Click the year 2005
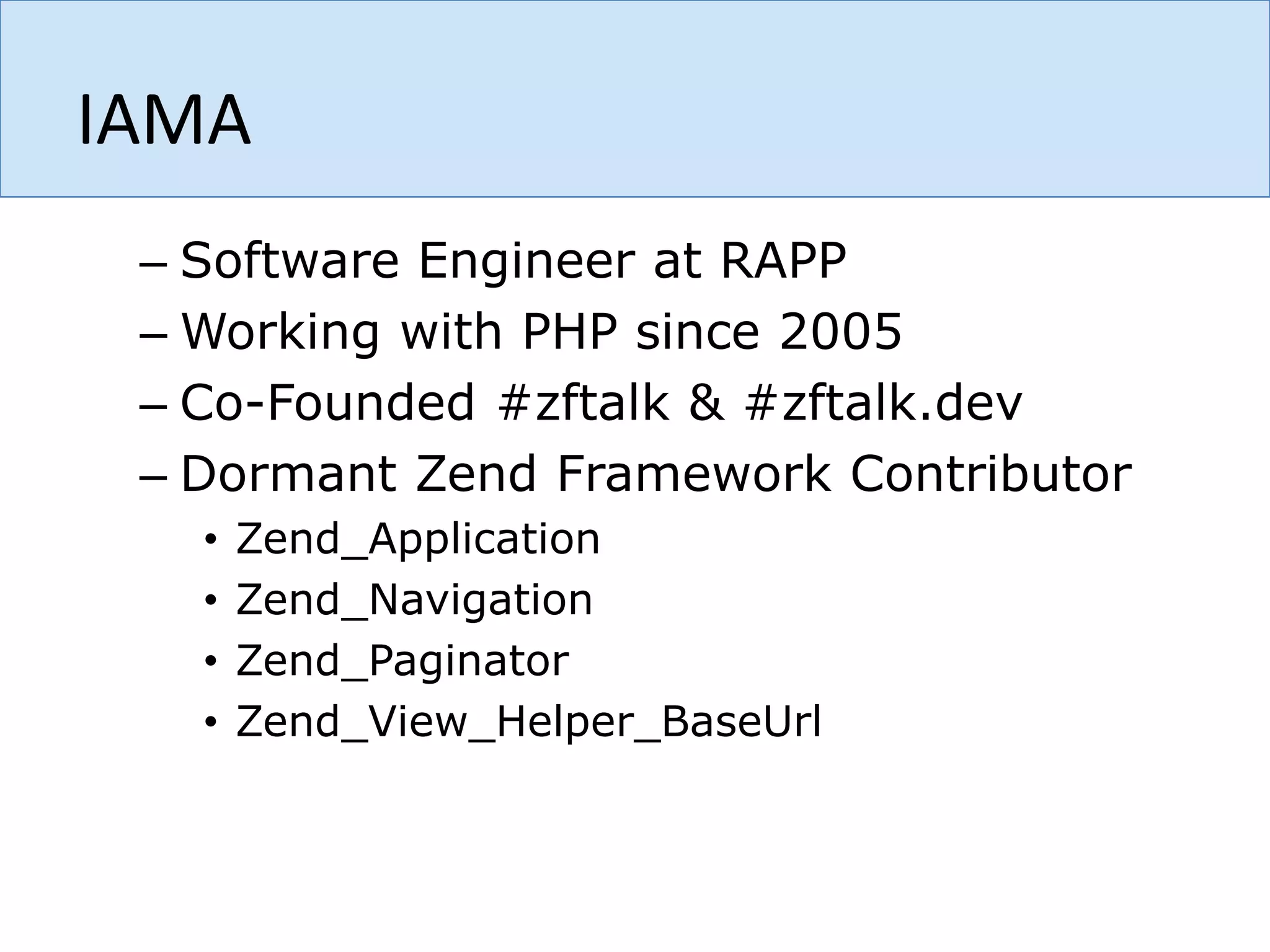This screenshot has width=1270, height=952. (x=840, y=332)
